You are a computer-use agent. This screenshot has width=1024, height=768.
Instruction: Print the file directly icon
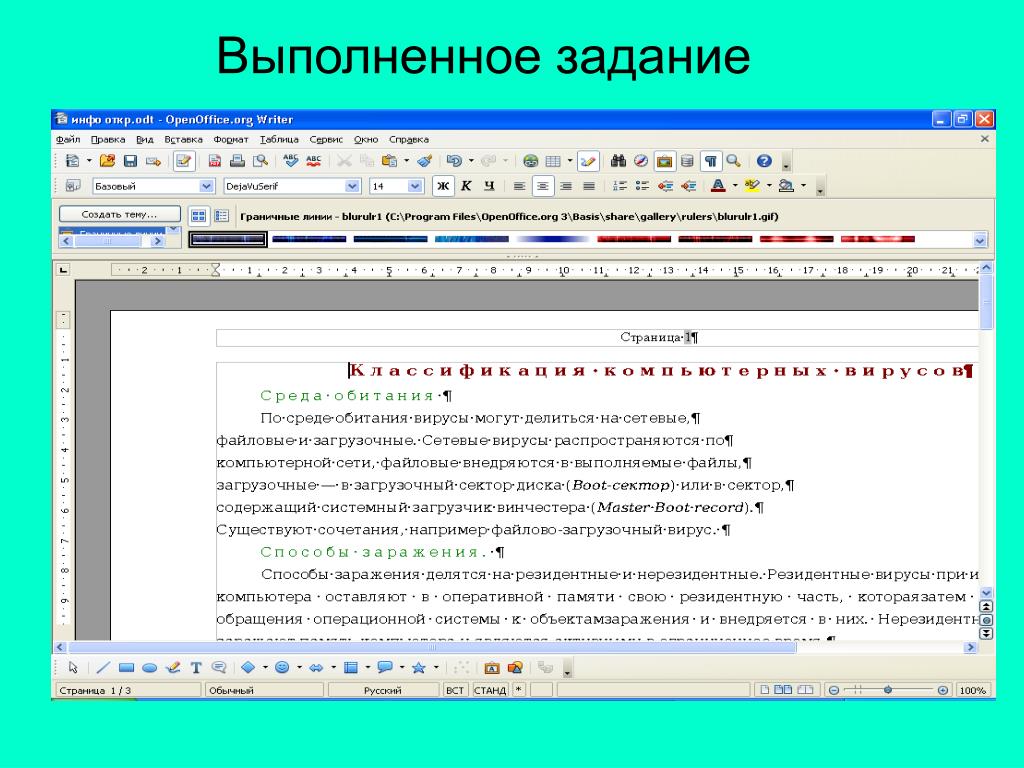tap(237, 161)
